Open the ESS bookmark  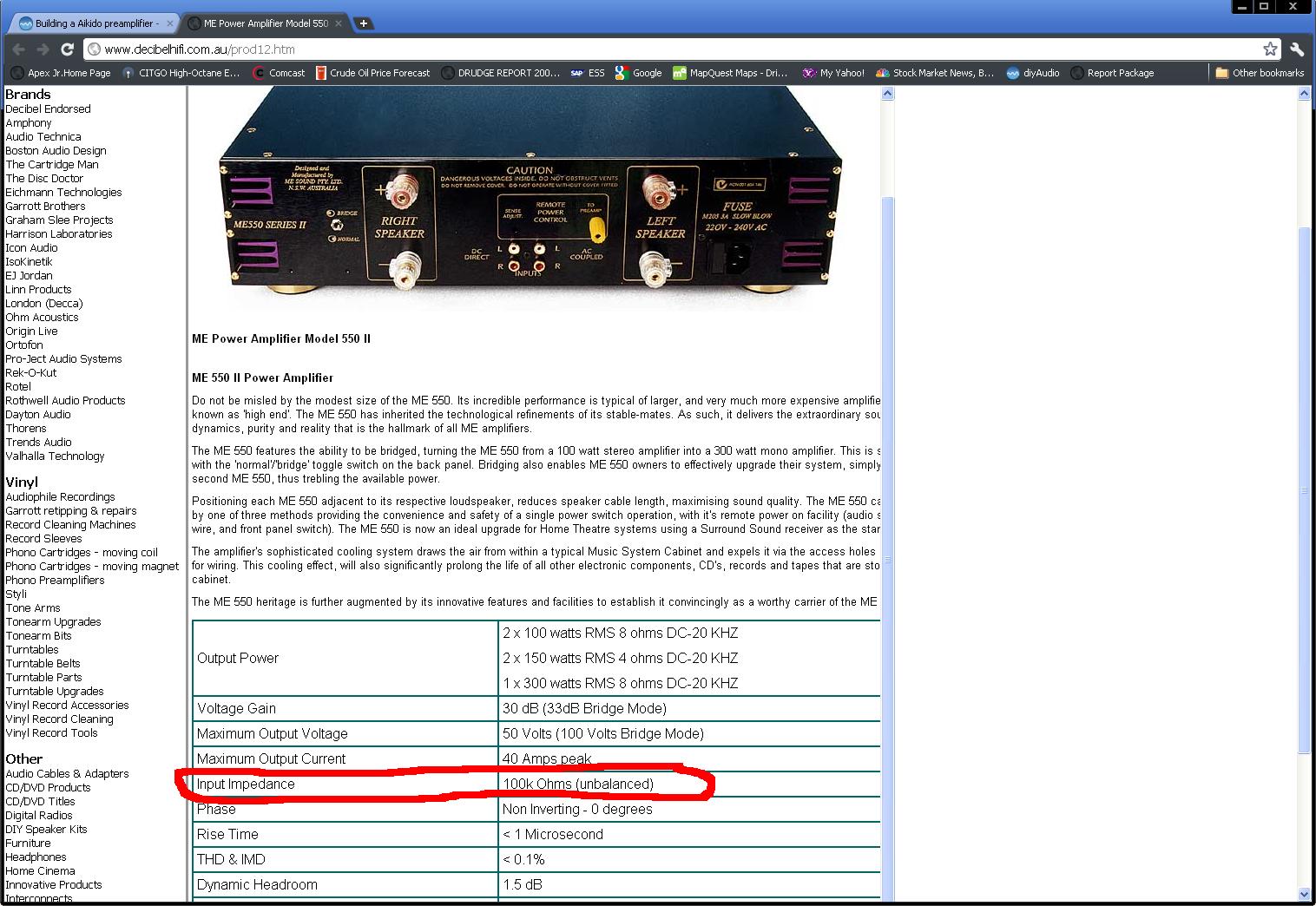pyautogui.click(x=588, y=73)
